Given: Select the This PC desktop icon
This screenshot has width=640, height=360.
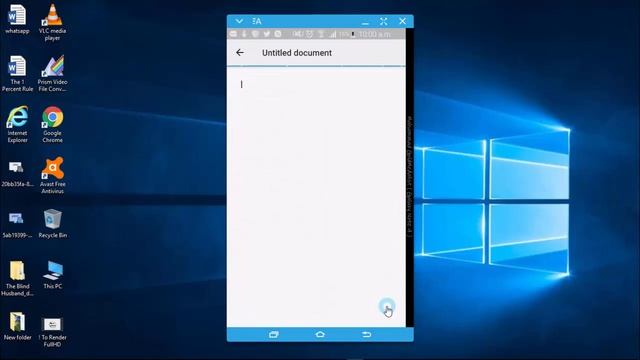Looking at the screenshot, I should point(53,275).
